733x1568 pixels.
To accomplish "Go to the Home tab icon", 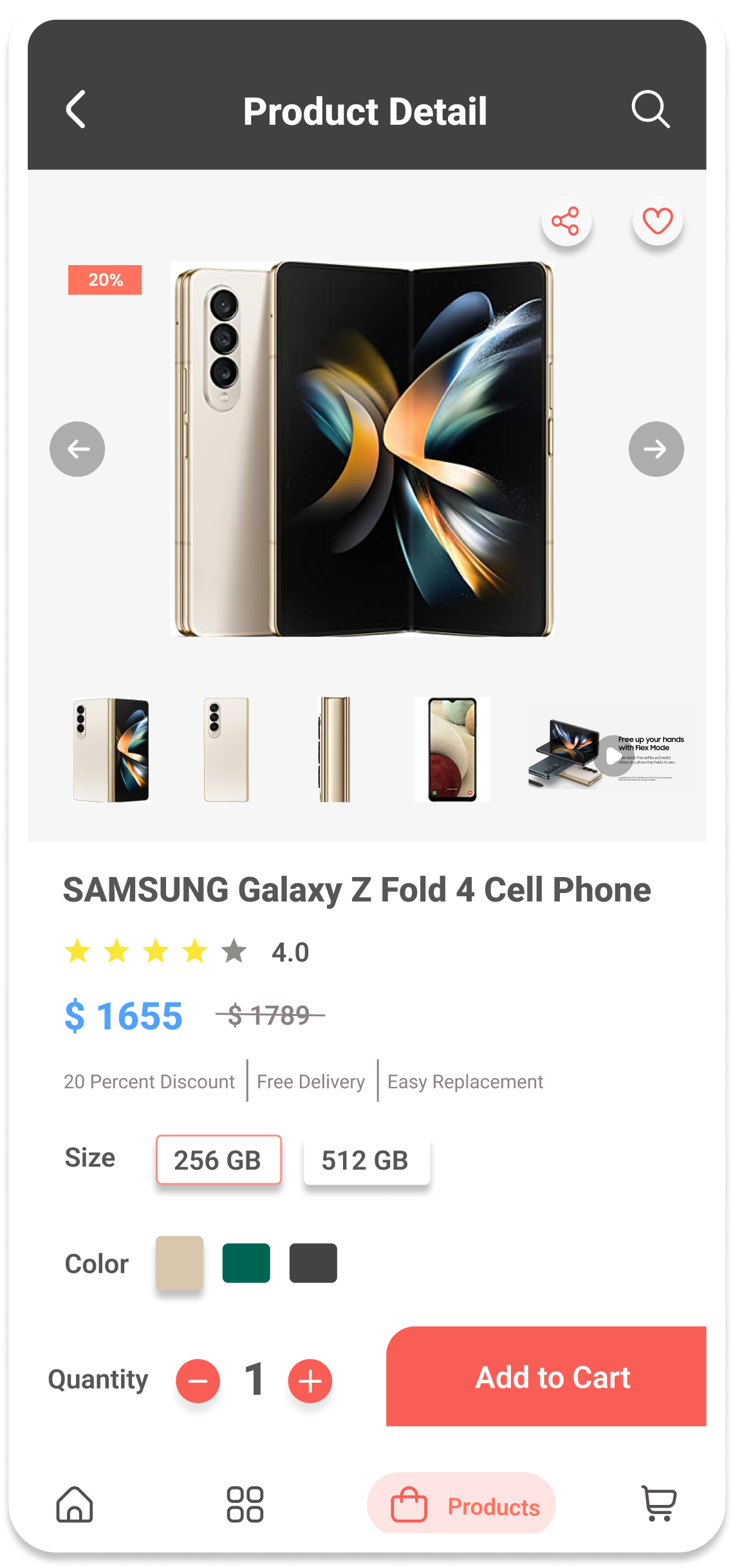I will (75, 1504).
